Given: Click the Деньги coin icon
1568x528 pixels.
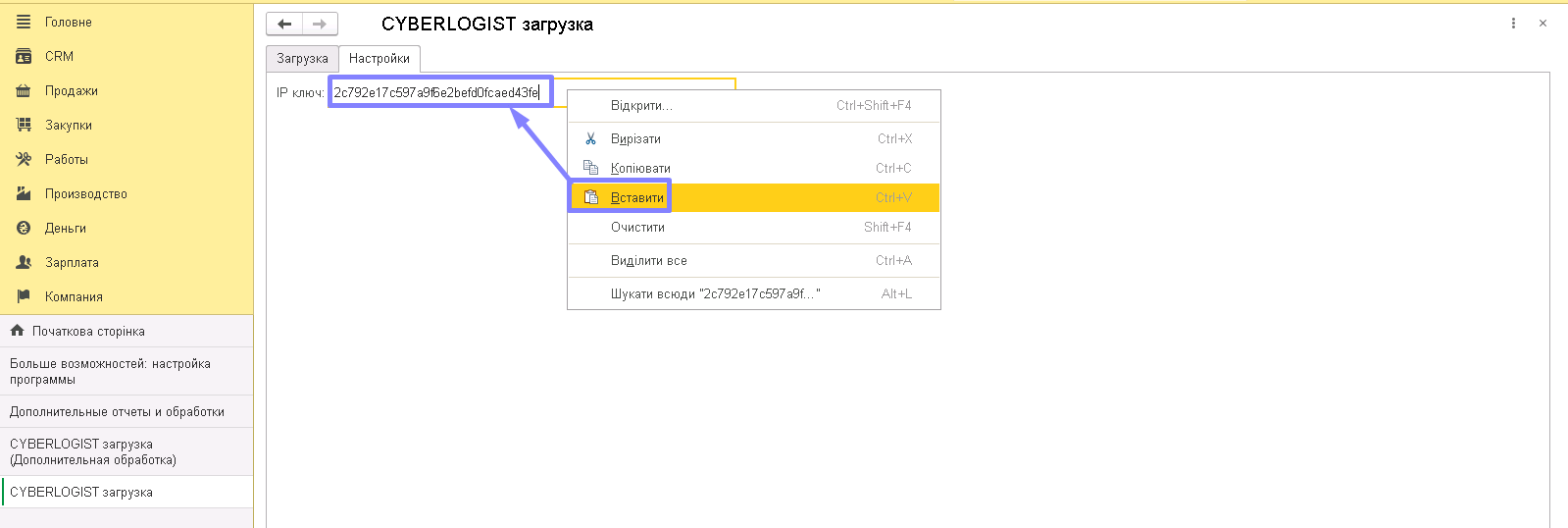Looking at the screenshot, I should [x=24, y=228].
